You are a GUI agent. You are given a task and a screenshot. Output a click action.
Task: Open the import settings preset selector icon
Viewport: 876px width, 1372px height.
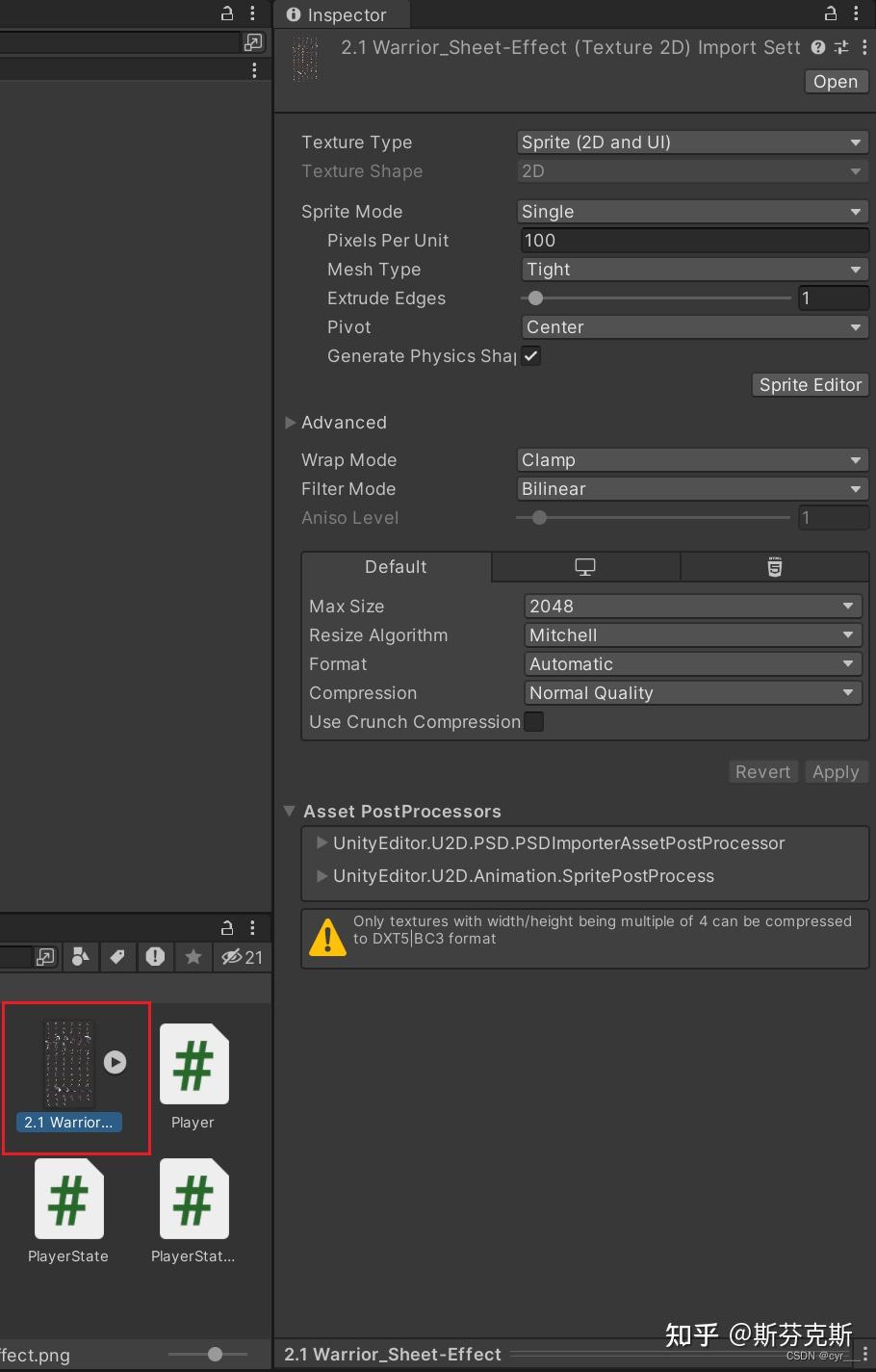pyautogui.click(x=841, y=47)
